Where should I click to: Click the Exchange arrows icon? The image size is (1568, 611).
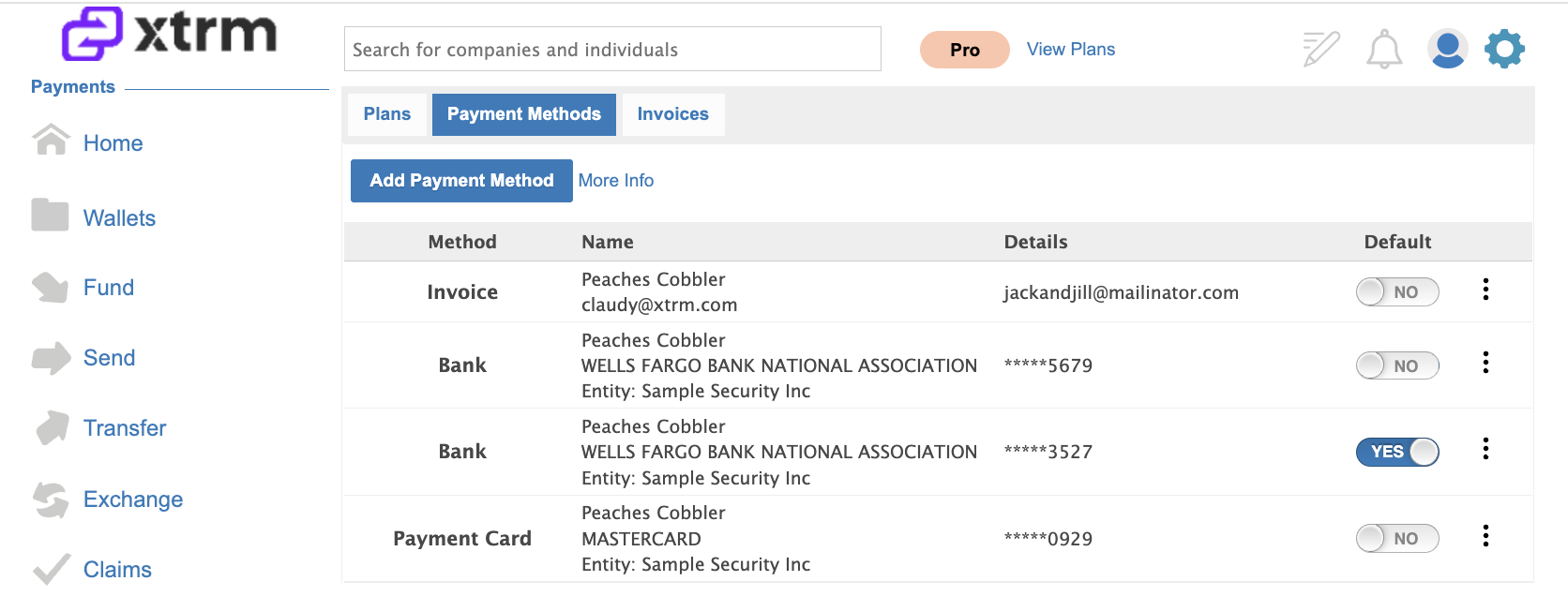(x=51, y=499)
